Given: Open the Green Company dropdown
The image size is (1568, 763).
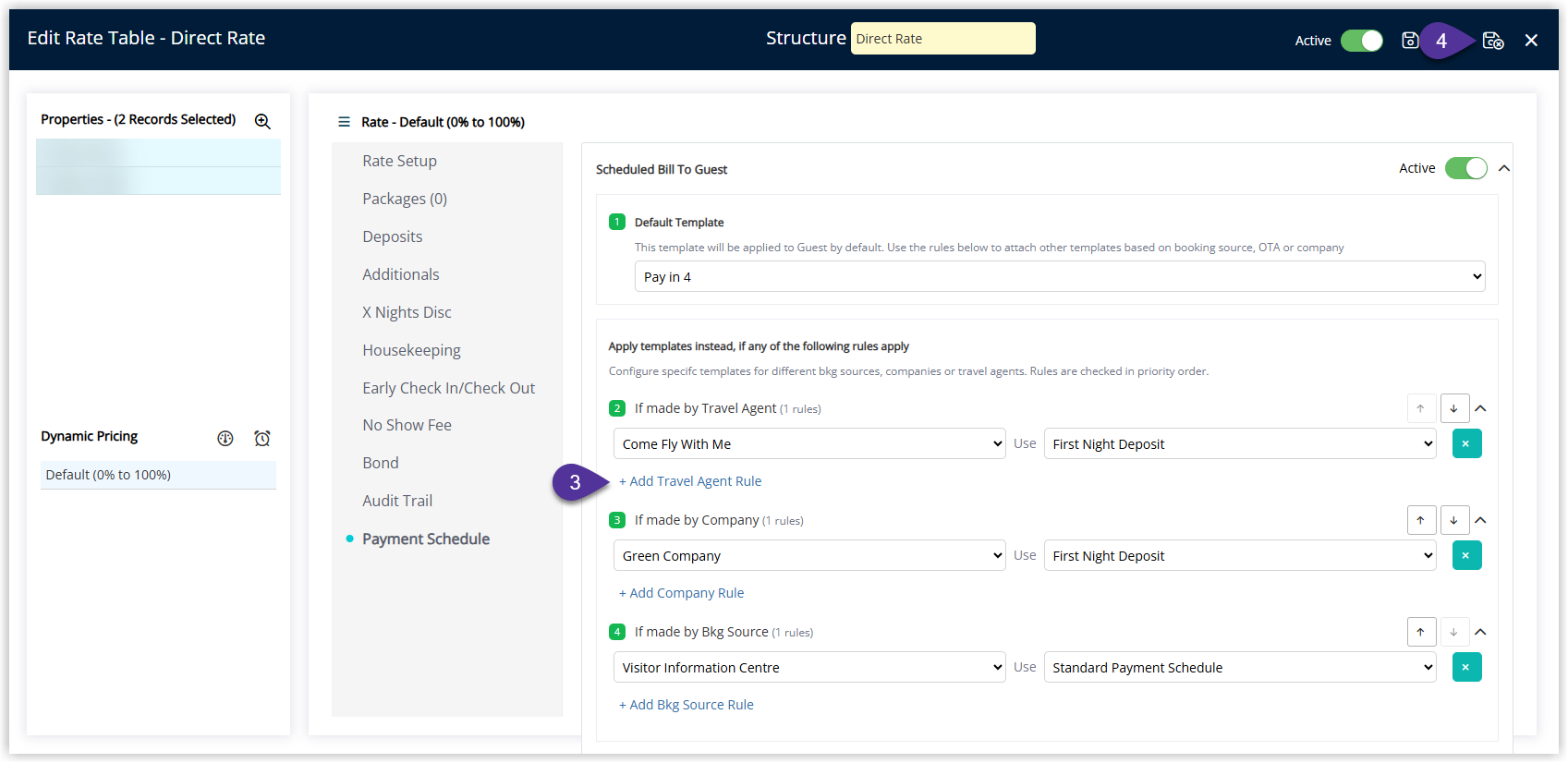Looking at the screenshot, I should (809, 555).
